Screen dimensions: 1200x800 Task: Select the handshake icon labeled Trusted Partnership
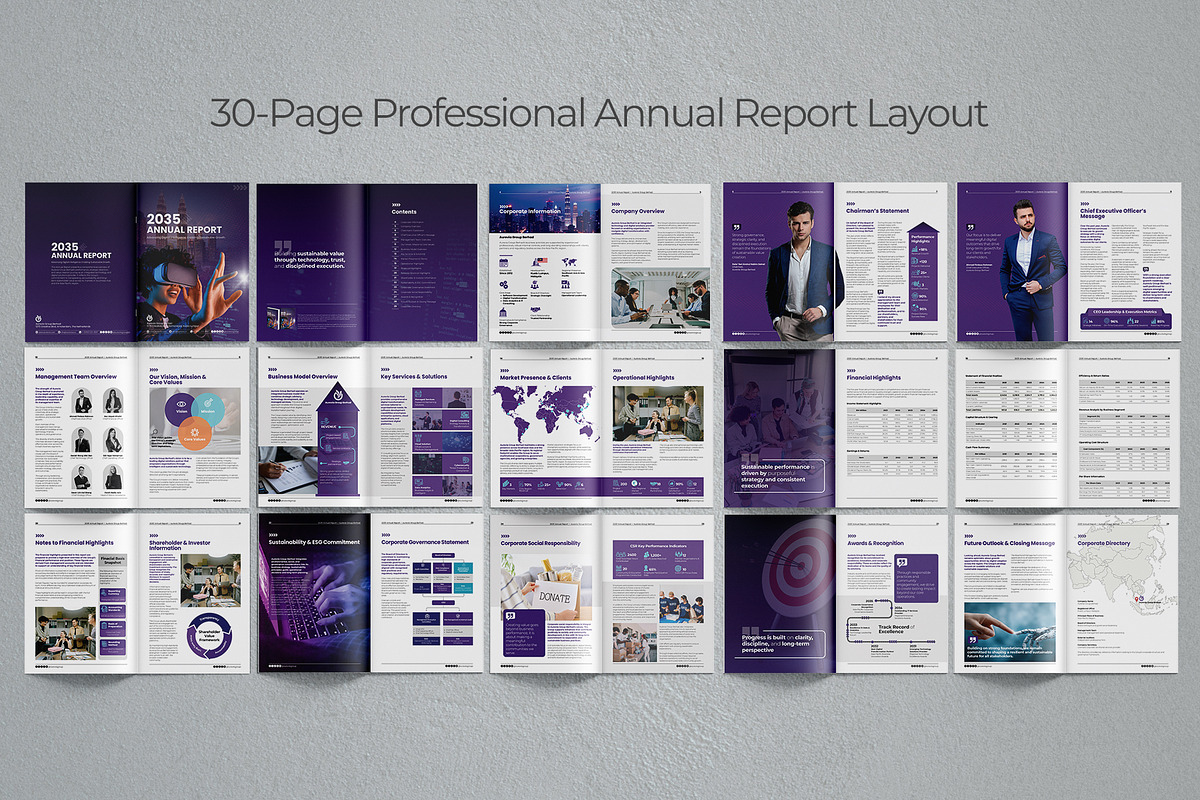(x=535, y=310)
